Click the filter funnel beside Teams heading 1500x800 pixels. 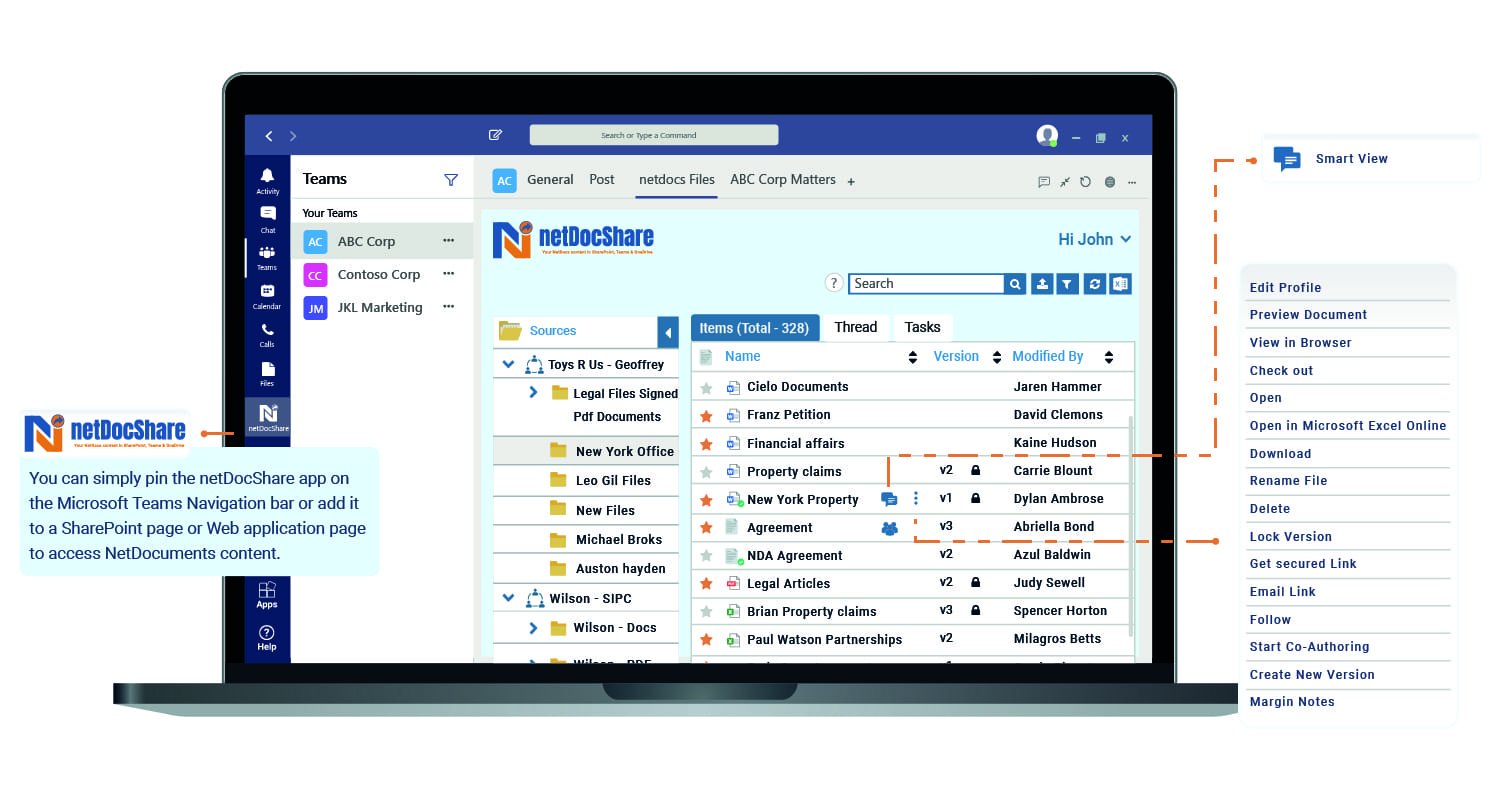[x=451, y=180]
